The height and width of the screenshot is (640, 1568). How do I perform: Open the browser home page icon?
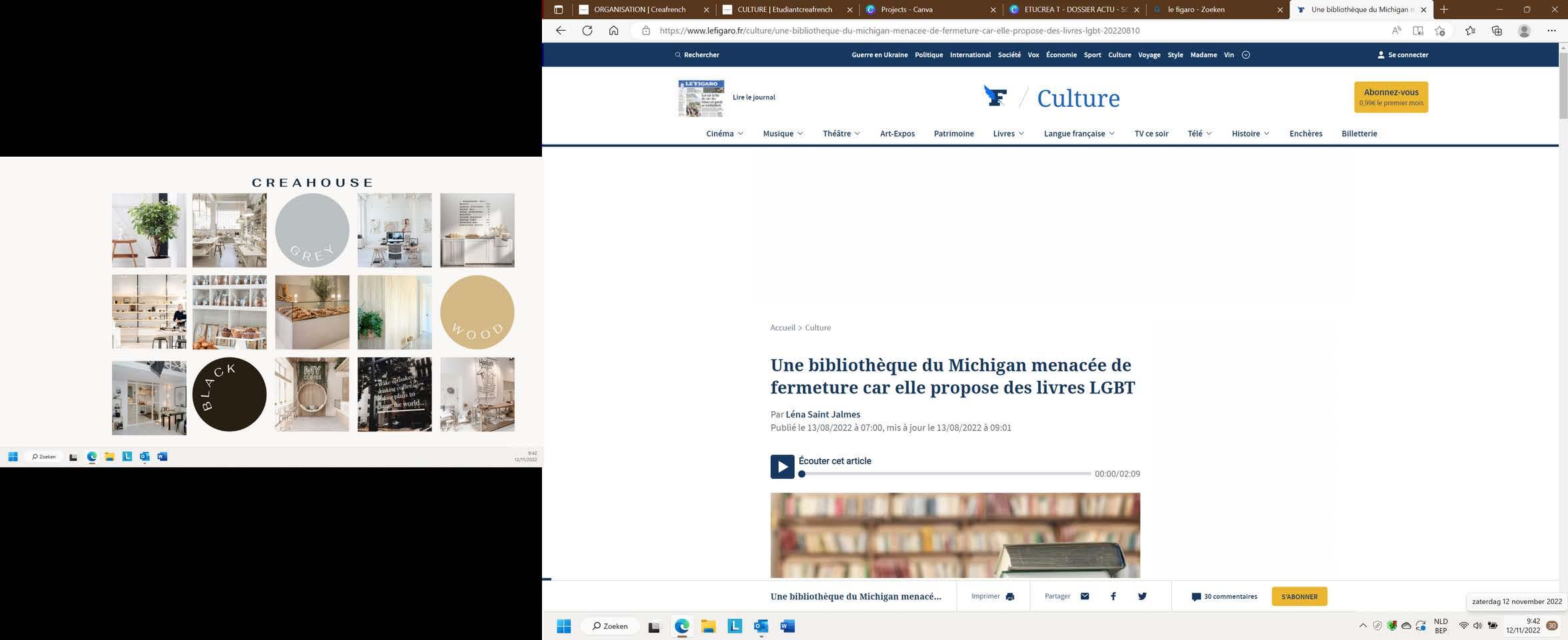click(x=614, y=31)
